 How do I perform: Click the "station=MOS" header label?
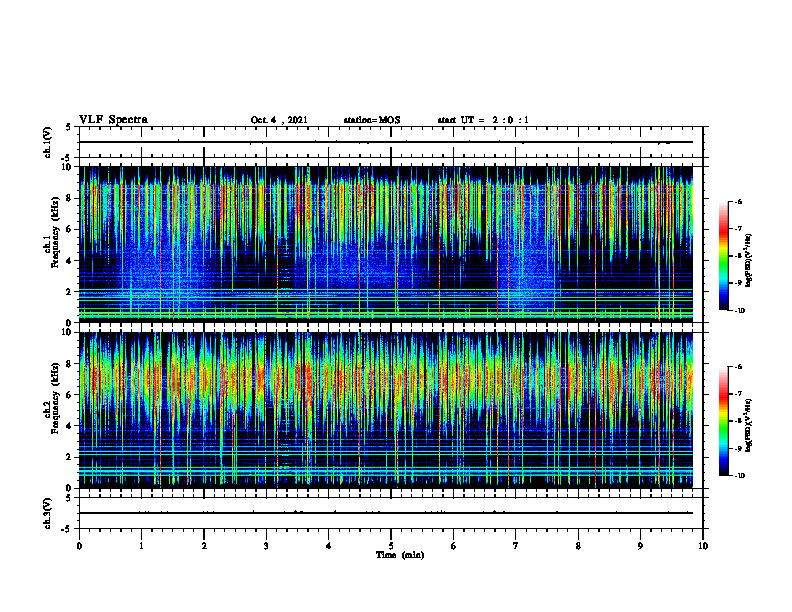(372, 120)
